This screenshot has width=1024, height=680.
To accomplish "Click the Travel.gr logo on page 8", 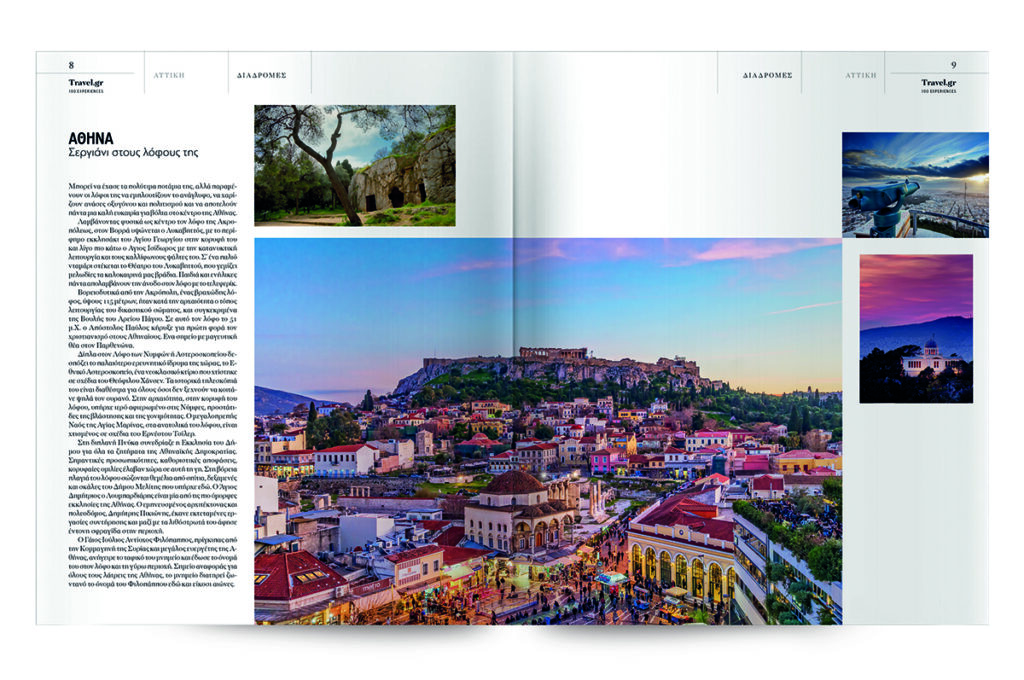I will tap(85, 83).
